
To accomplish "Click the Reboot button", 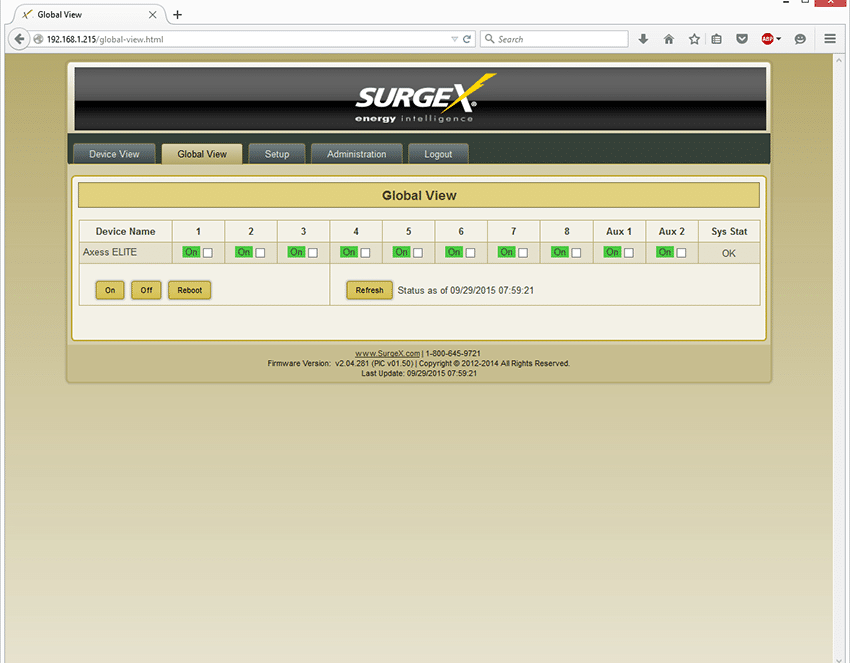I will 190,290.
